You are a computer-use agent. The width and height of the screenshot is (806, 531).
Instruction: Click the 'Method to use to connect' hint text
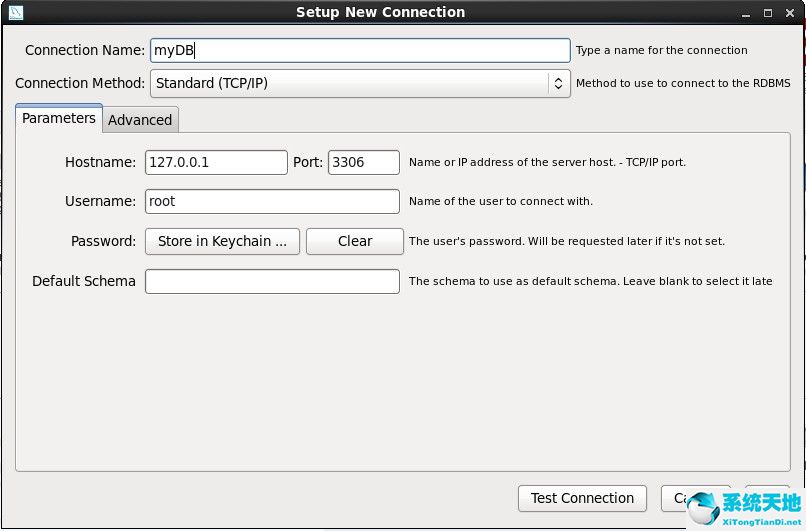coord(683,83)
